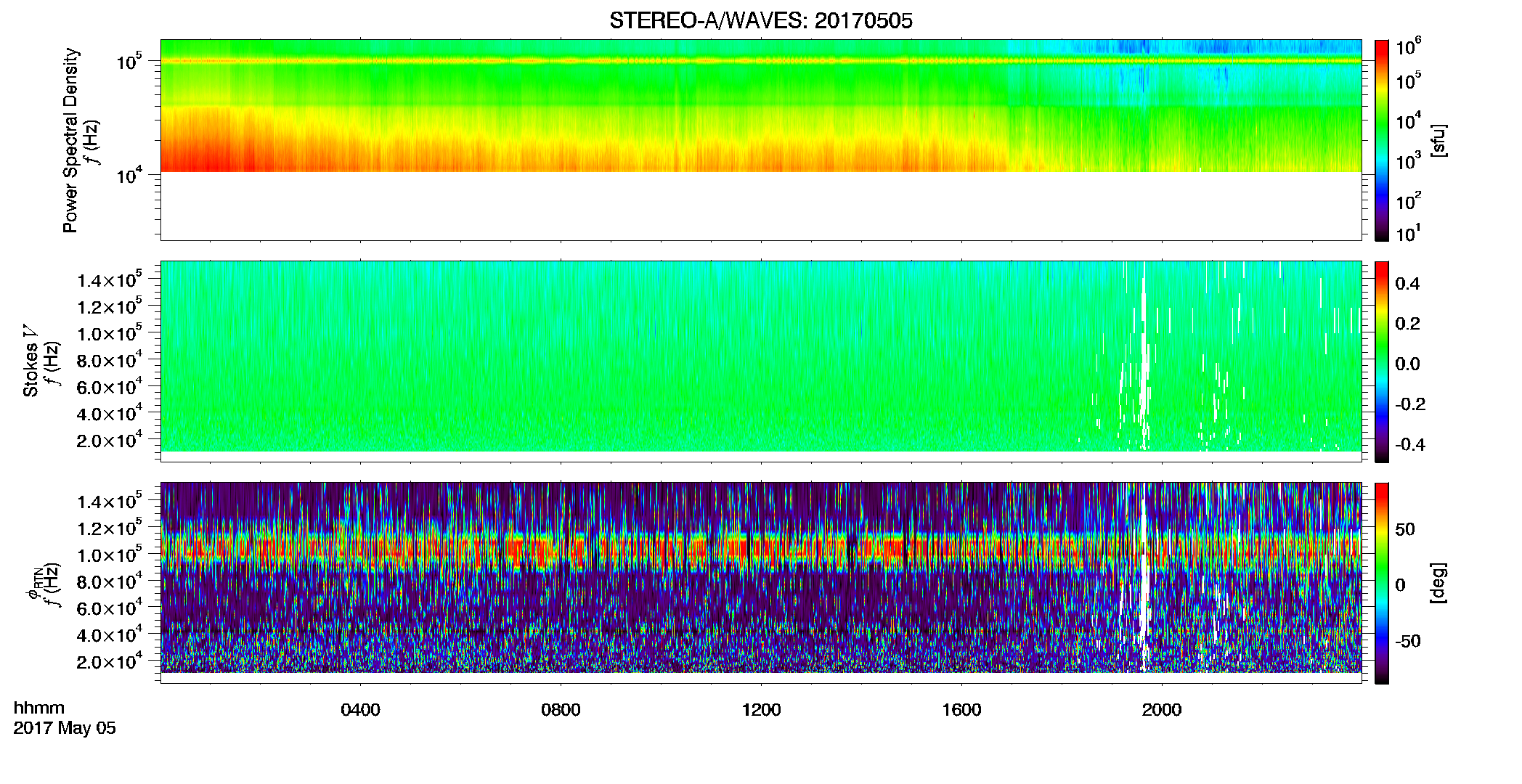Image resolution: width=1522 pixels, height=784 pixels.
Task: Click the empty white area below the power spectrum
Action: point(760,206)
